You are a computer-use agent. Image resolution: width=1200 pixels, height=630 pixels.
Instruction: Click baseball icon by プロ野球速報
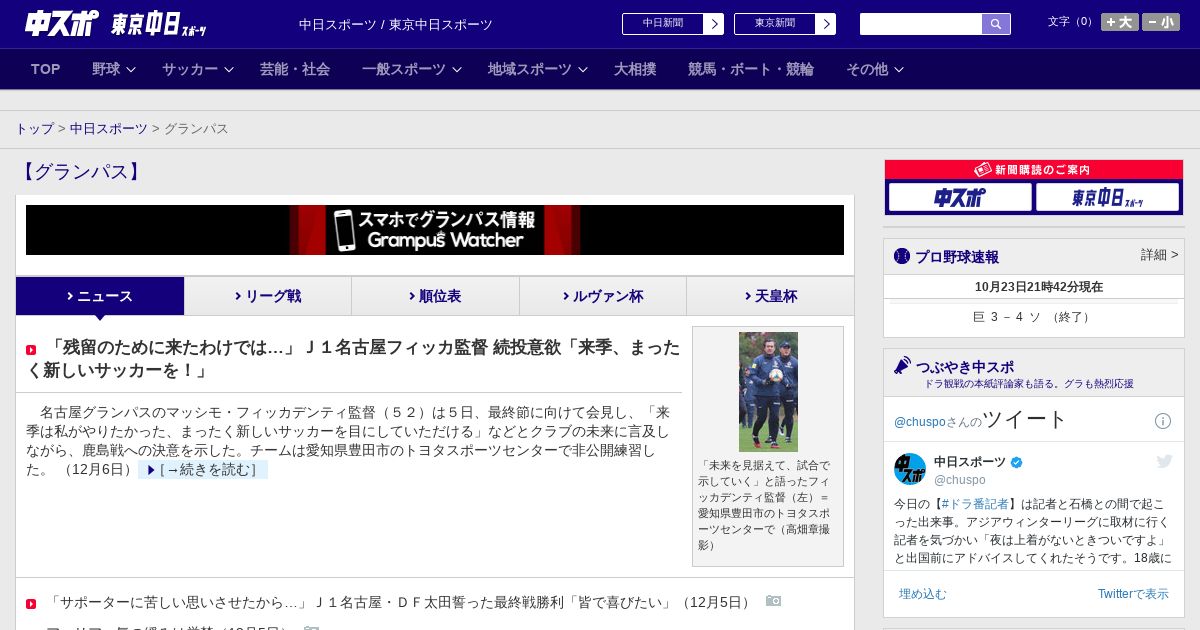coord(902,256)
